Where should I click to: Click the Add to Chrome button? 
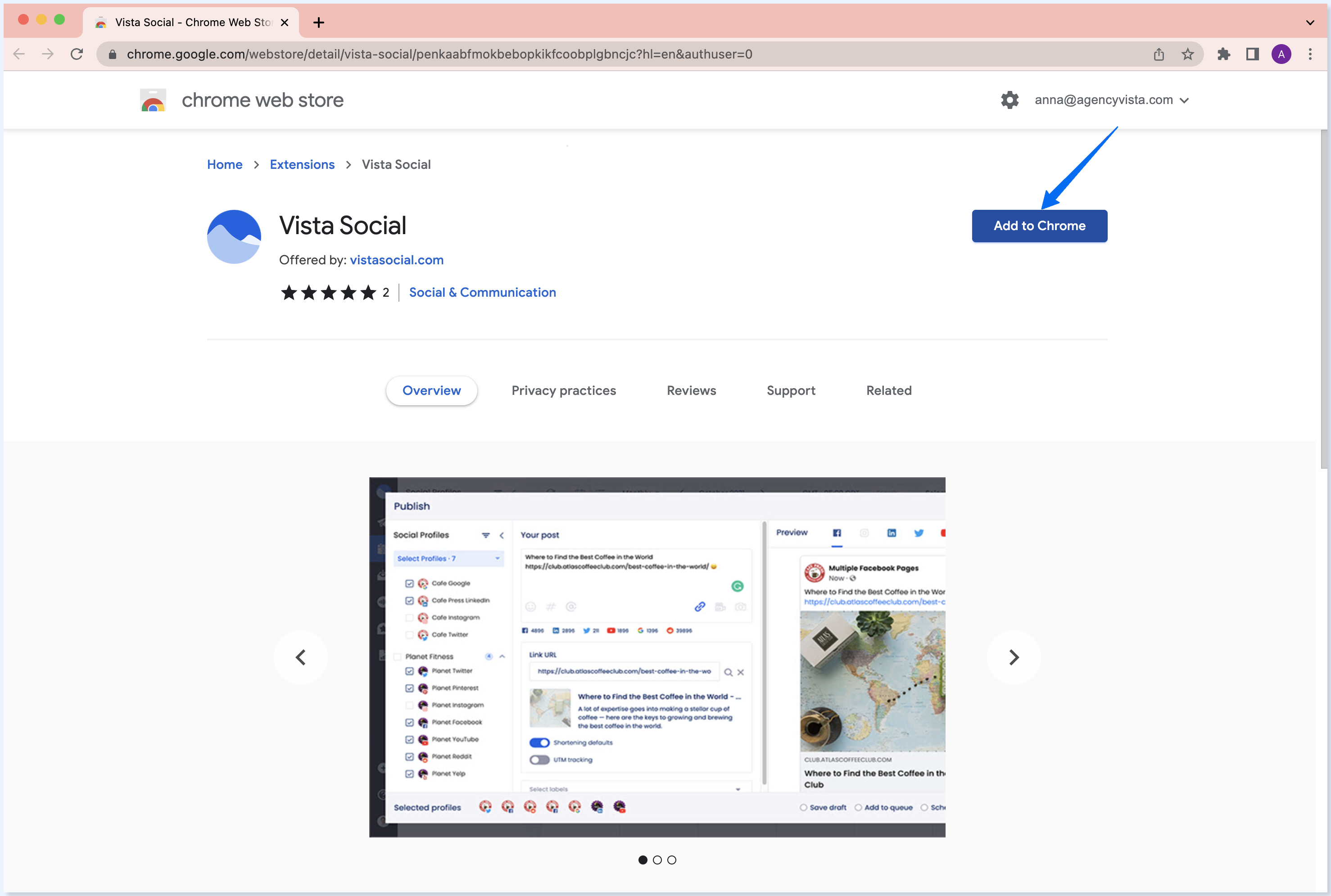click(x=1039, y=226)
